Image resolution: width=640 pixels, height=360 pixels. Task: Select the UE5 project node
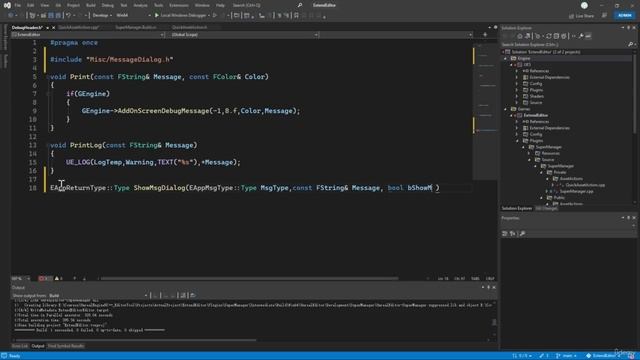527,64
